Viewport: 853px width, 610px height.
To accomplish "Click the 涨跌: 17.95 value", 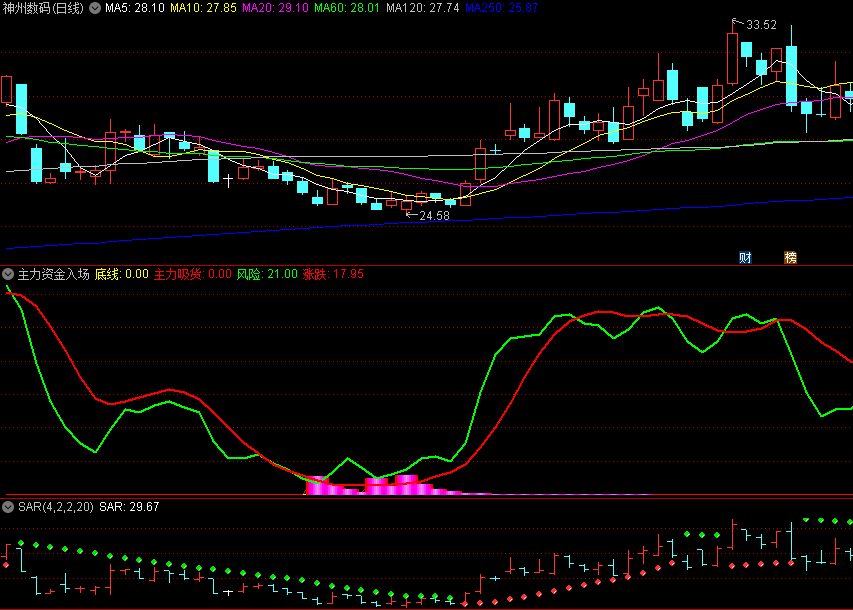I will click(x=333, y=274).
